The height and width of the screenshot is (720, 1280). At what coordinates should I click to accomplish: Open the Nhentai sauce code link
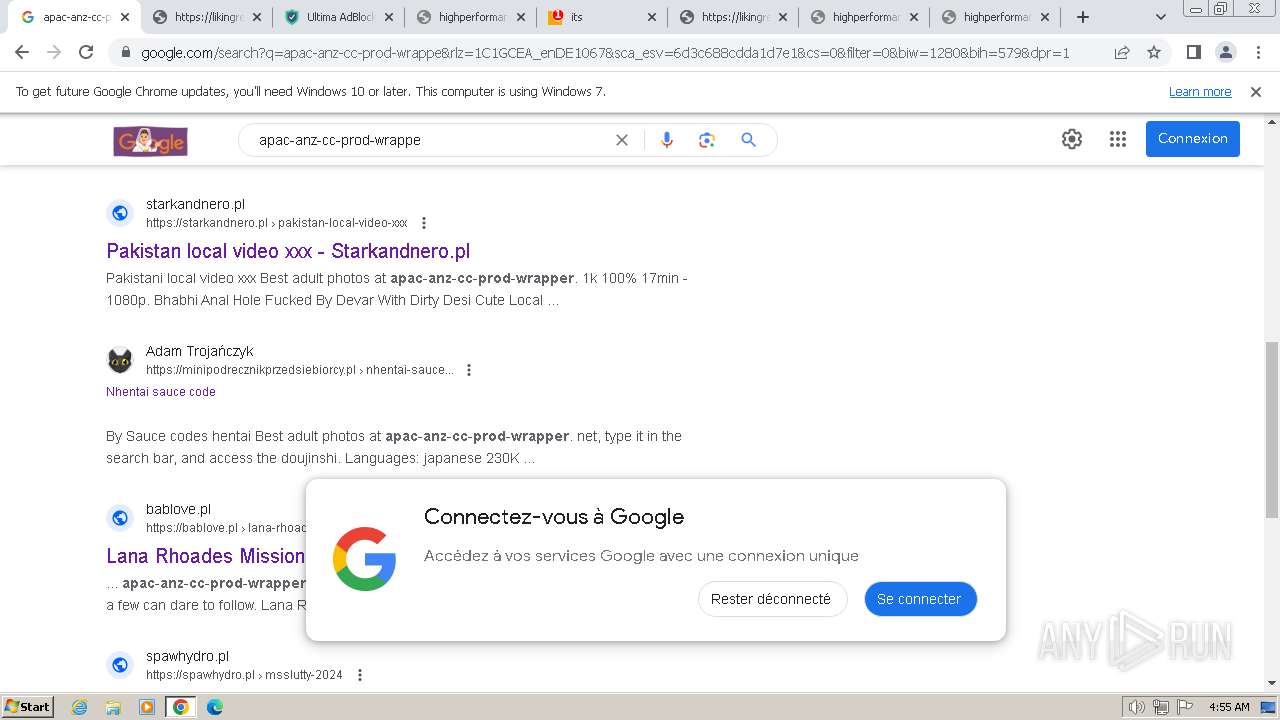click(x=161, y=392)
